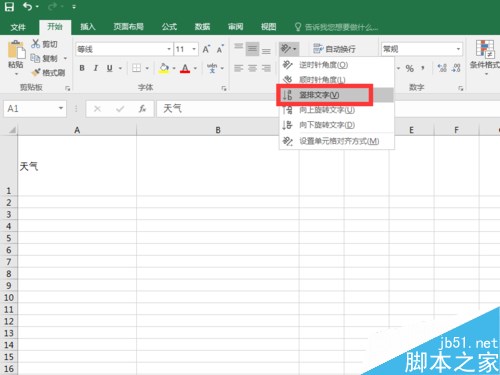Open the font name dropdown arrow
This screenshot has width=500, height=375.
pyautogui.click(x=169, y=49)
